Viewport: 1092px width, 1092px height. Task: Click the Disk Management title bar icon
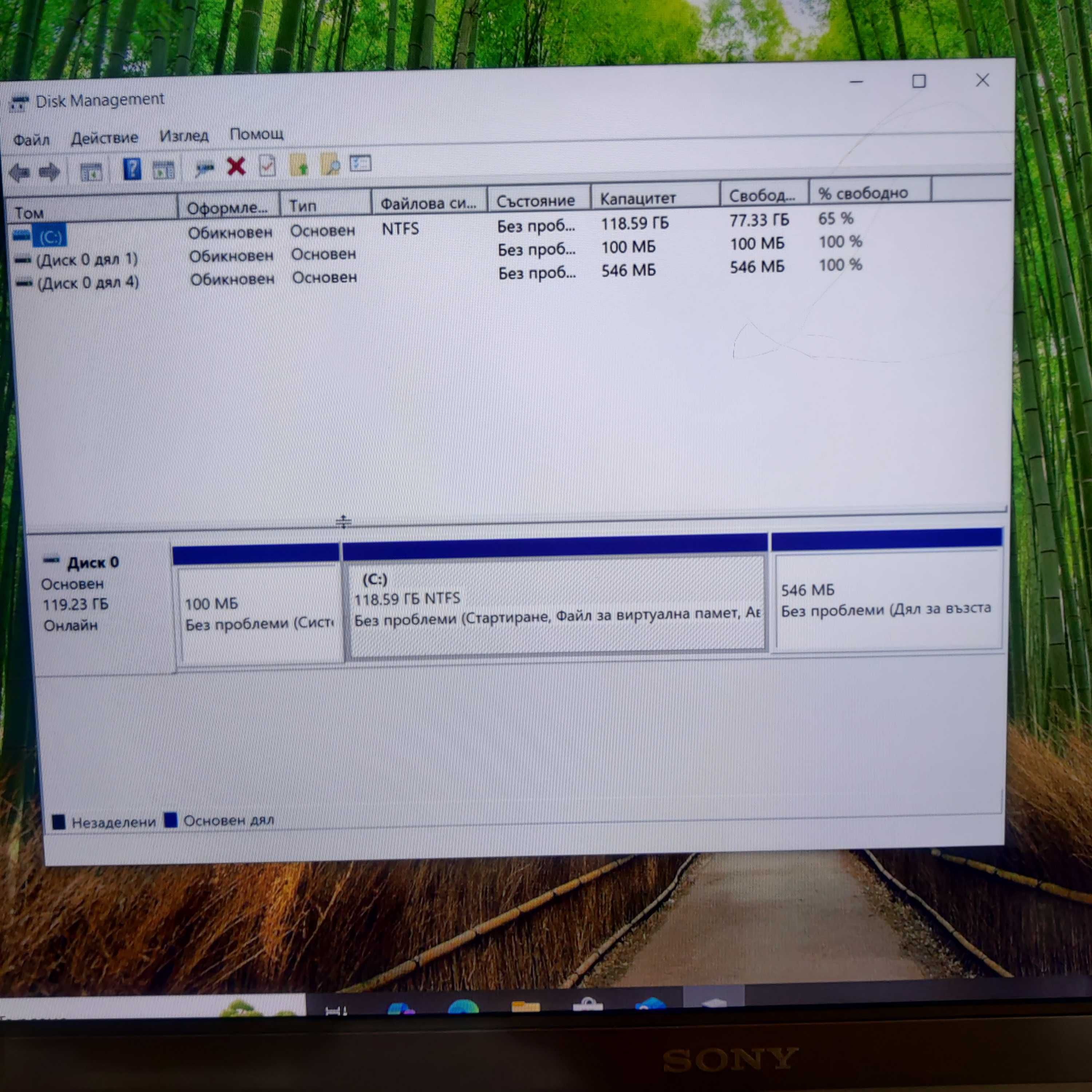click(x=19, y=103)
